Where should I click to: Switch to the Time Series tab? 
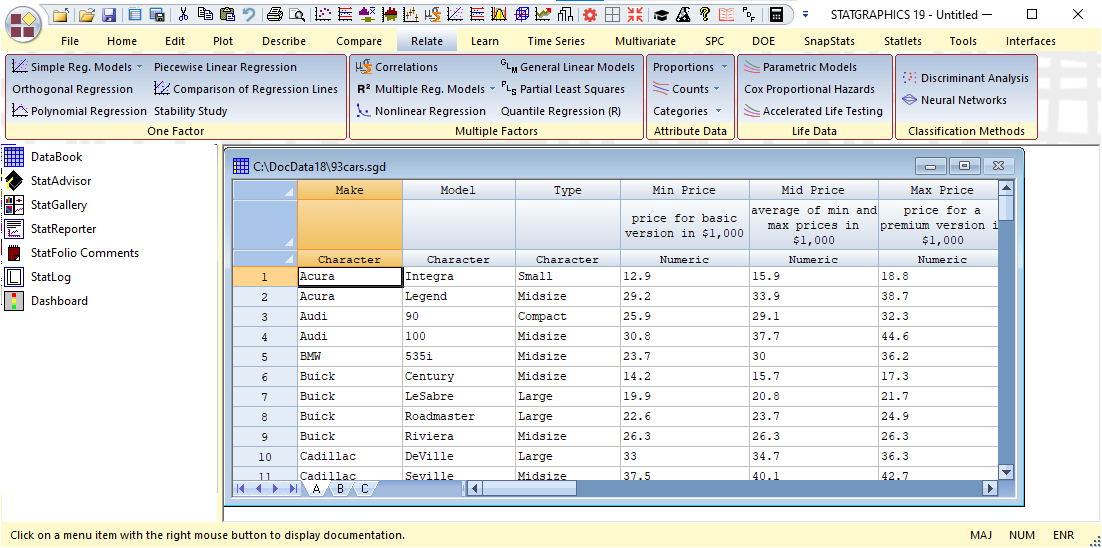coord(556,41)
